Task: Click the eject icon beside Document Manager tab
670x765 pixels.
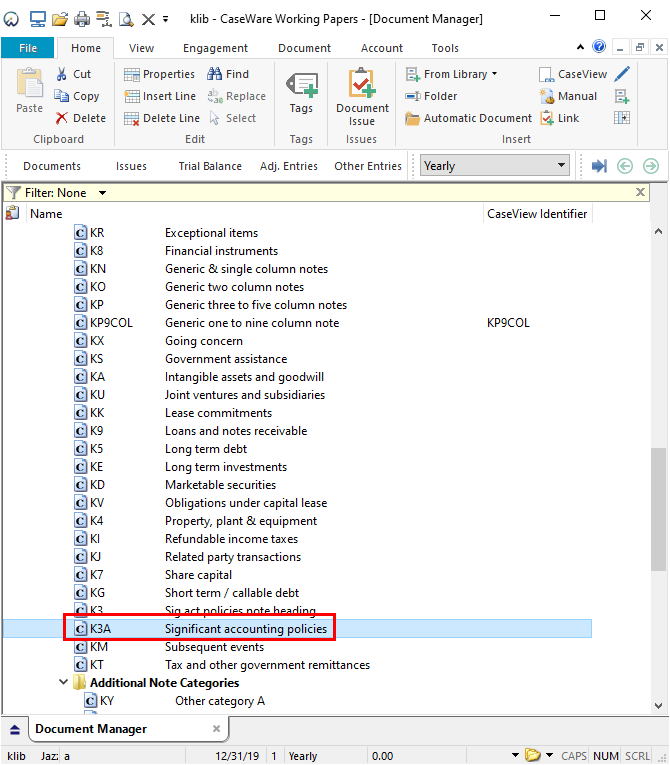Action: (15, 730)
